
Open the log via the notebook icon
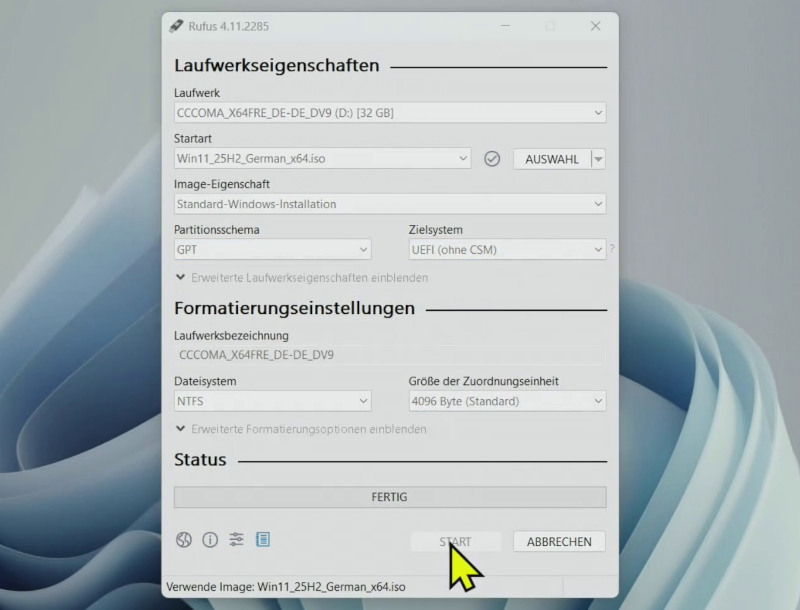263,539
